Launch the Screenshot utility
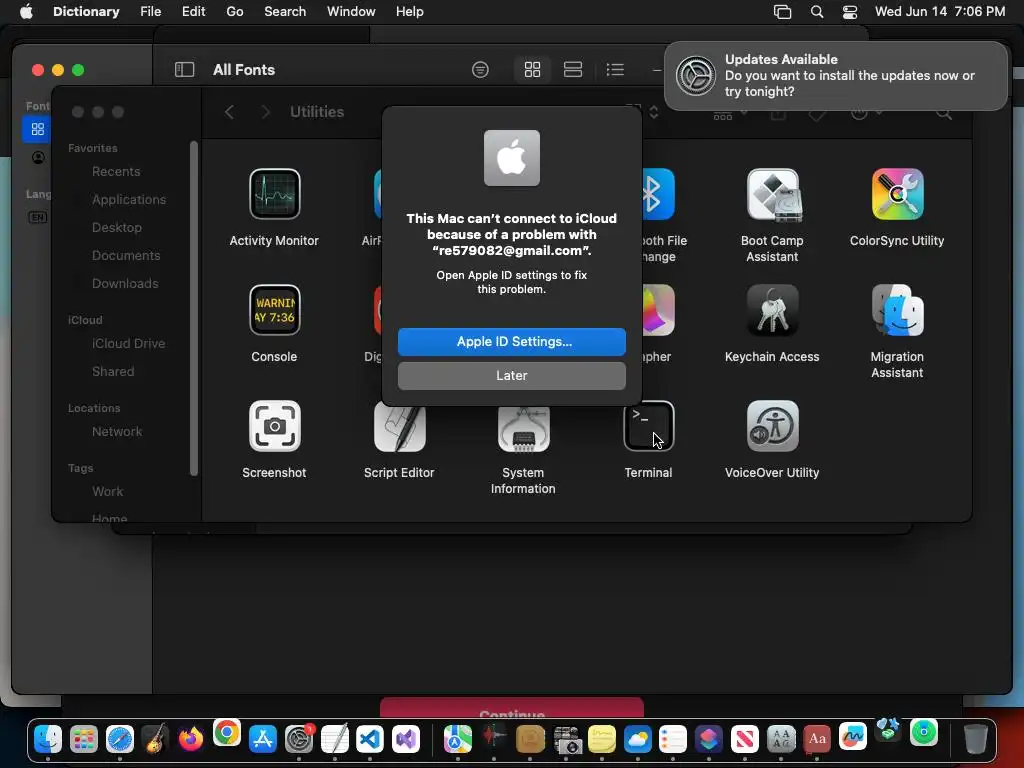This screenshot has height=768, width=1024. [x=274, y=426]
